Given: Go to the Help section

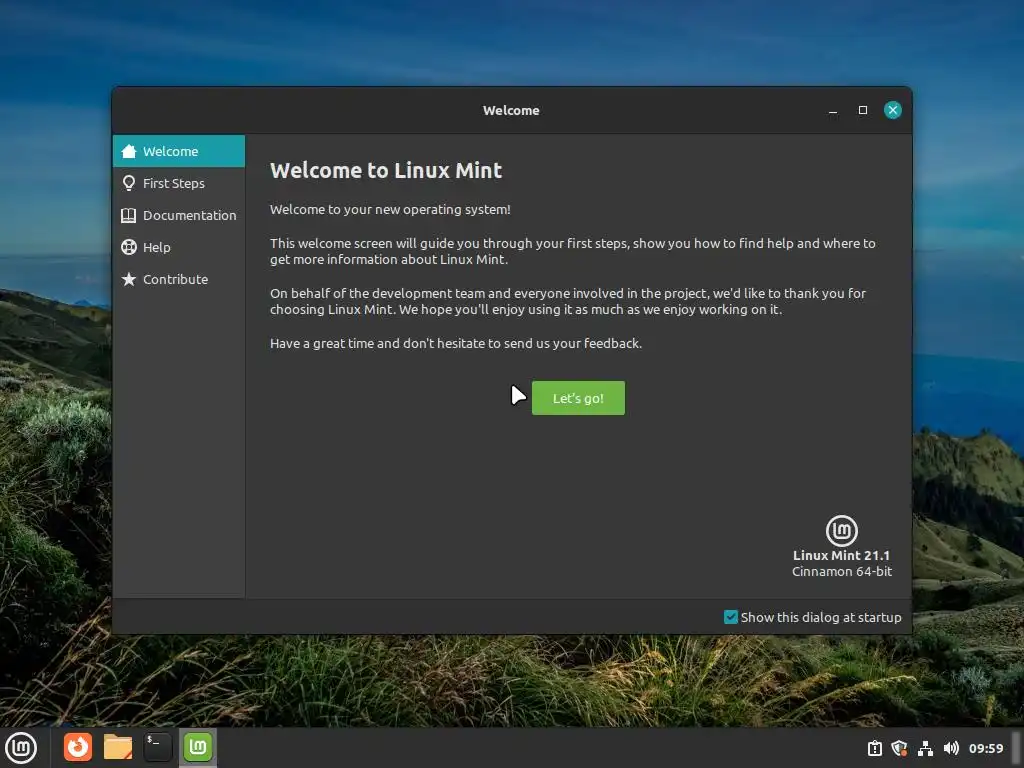Looking at the screenshot, I should pyautogui.click(x=179, y=247).
